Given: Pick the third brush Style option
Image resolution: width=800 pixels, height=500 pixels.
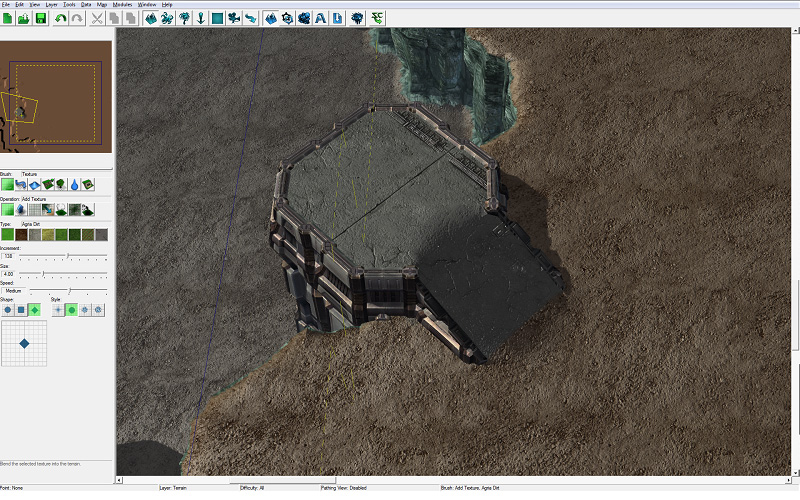Looking at the screenshot, I should tap(85, 310).
